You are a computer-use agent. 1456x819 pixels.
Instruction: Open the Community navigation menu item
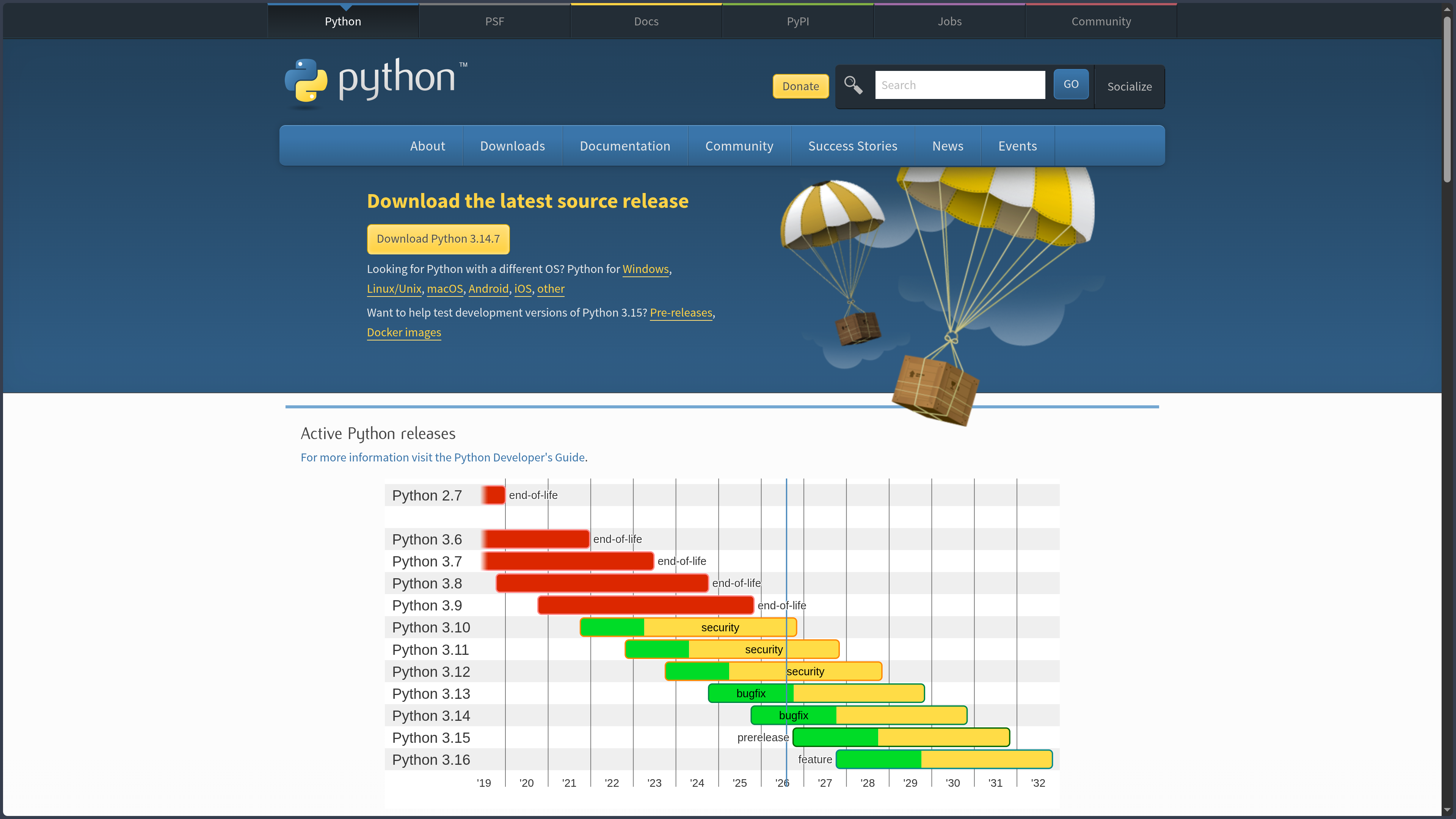[x=739, y=146]
